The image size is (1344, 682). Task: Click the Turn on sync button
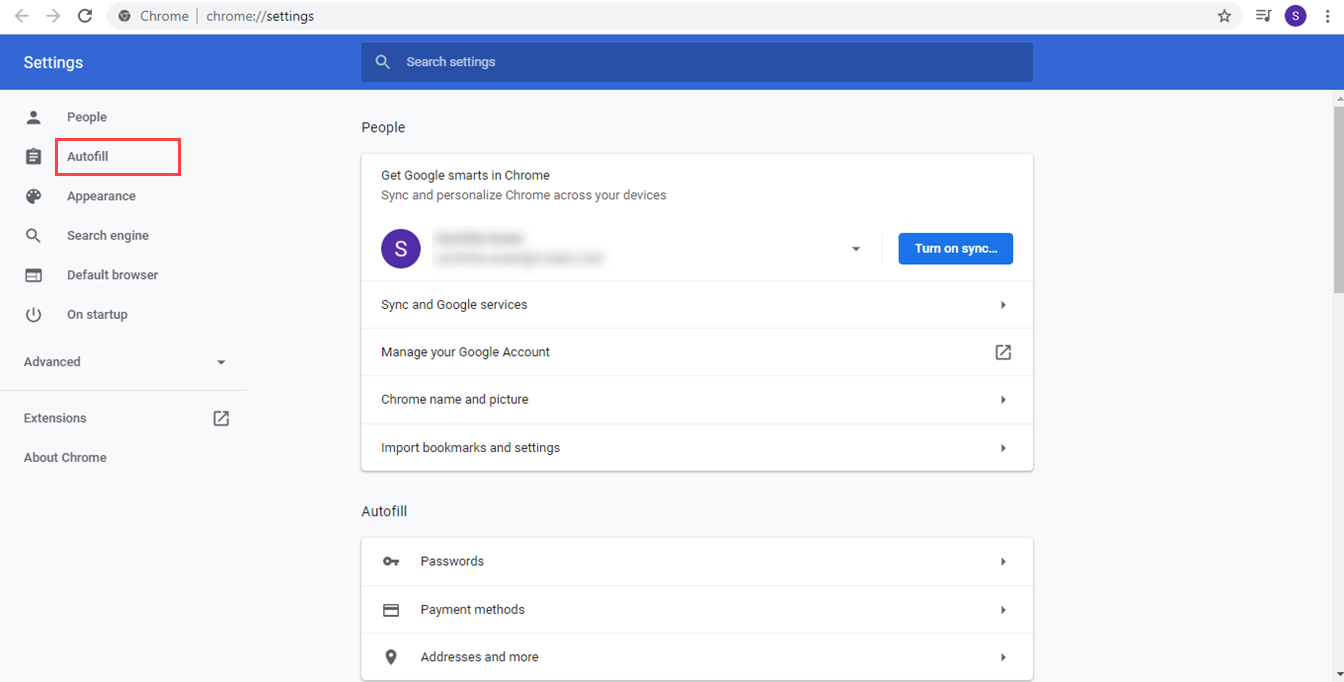(x=956, y=249)
